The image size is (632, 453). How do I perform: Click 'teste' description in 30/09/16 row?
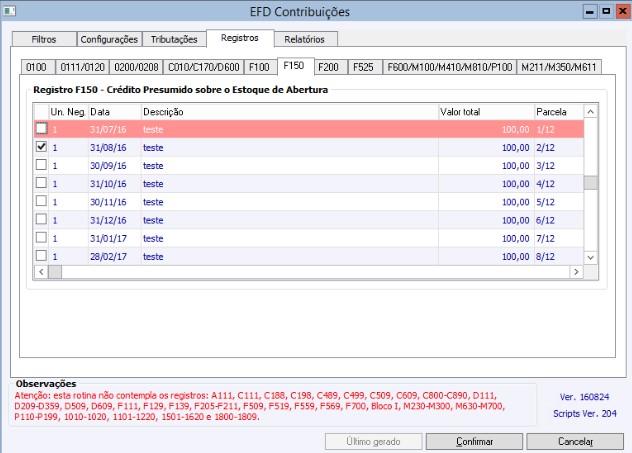point(153,166)
